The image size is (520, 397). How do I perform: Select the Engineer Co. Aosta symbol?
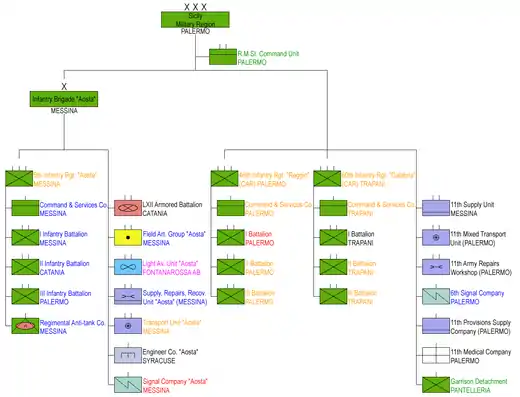[x=128, y=355]
